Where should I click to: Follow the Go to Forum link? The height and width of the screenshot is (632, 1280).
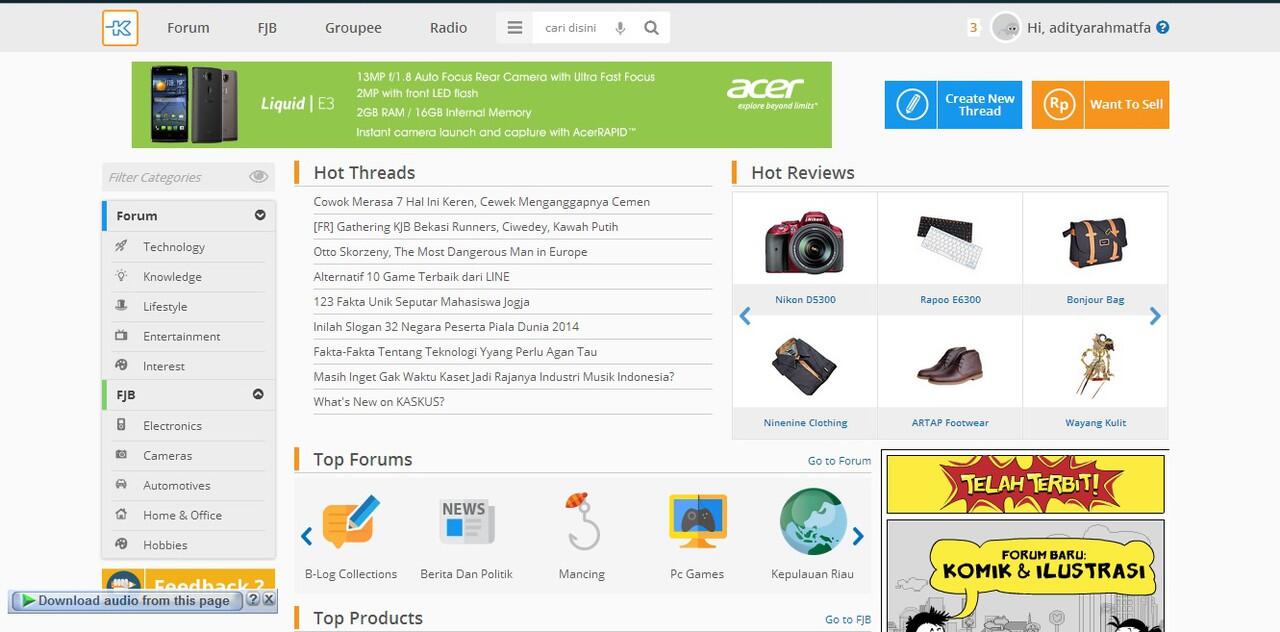[839, 461]
